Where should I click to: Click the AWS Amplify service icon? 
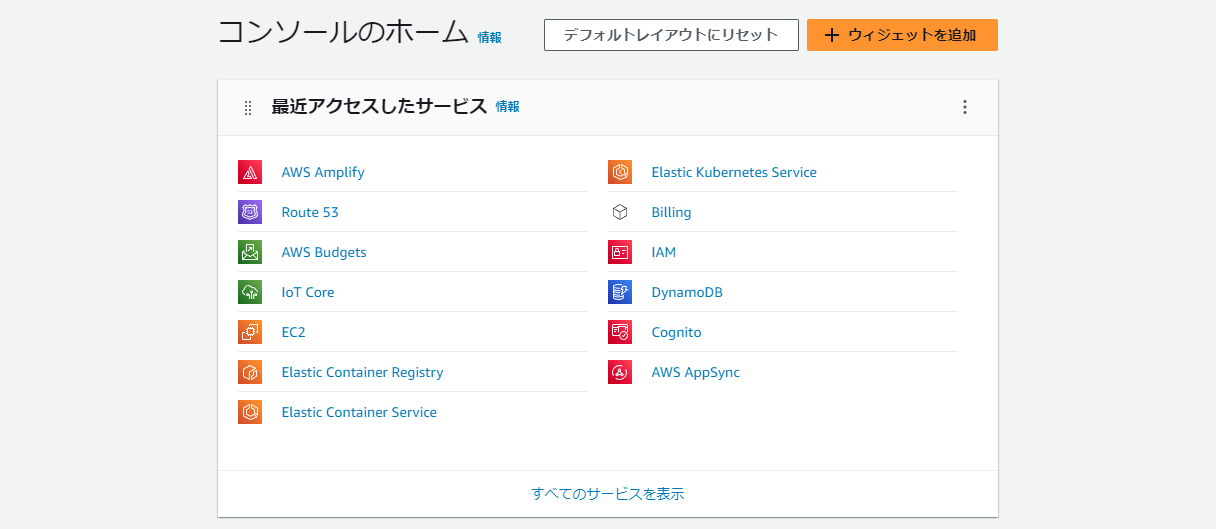[250, 172]
